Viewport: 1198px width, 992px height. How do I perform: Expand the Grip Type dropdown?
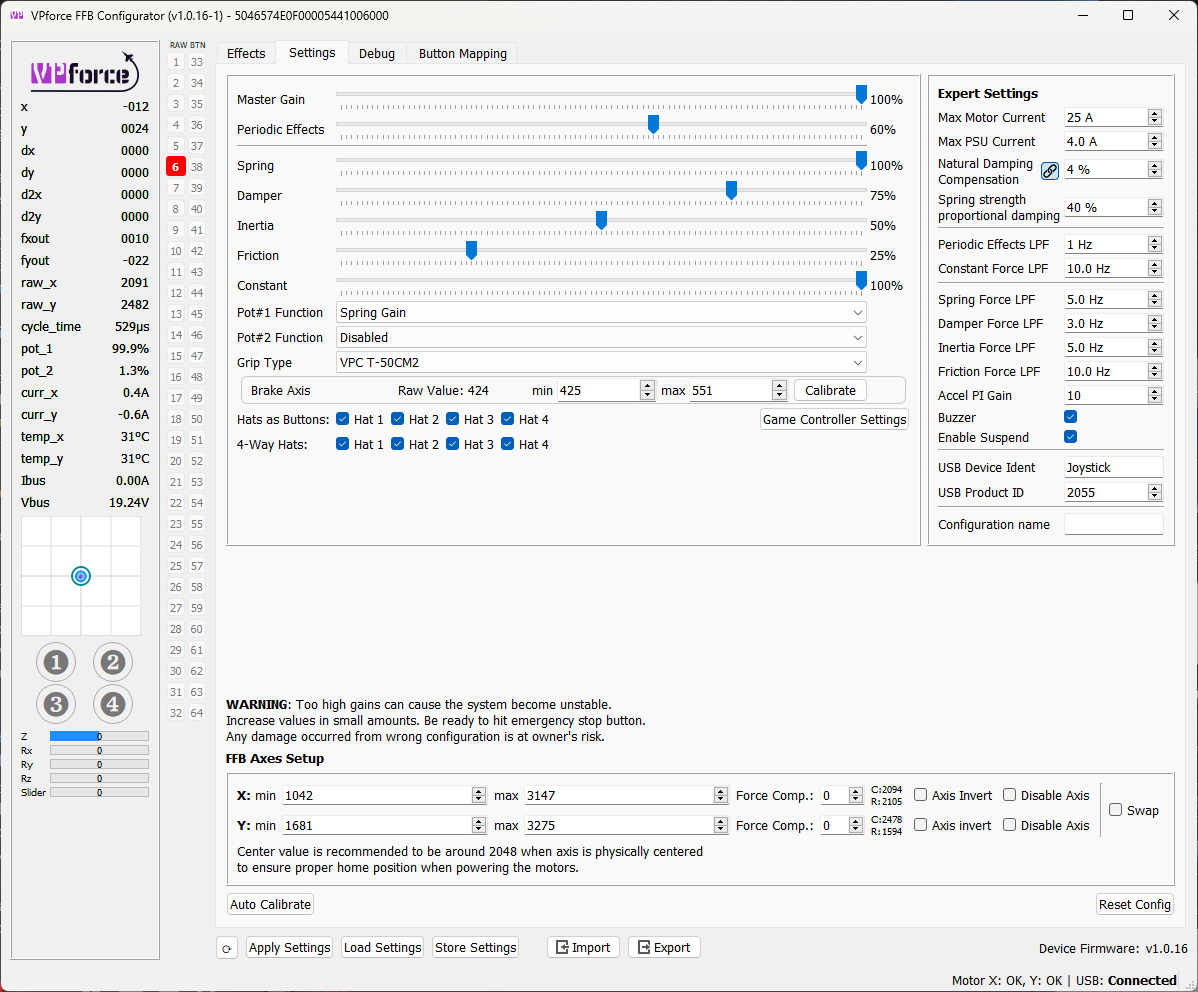pos(601,362)
